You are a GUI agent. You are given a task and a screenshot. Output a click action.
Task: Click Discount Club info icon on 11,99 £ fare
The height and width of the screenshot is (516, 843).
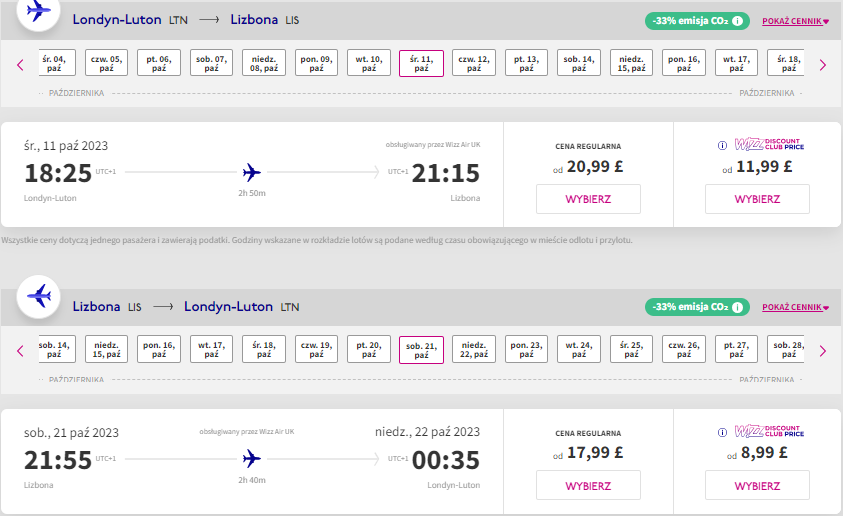click(723, 145)
